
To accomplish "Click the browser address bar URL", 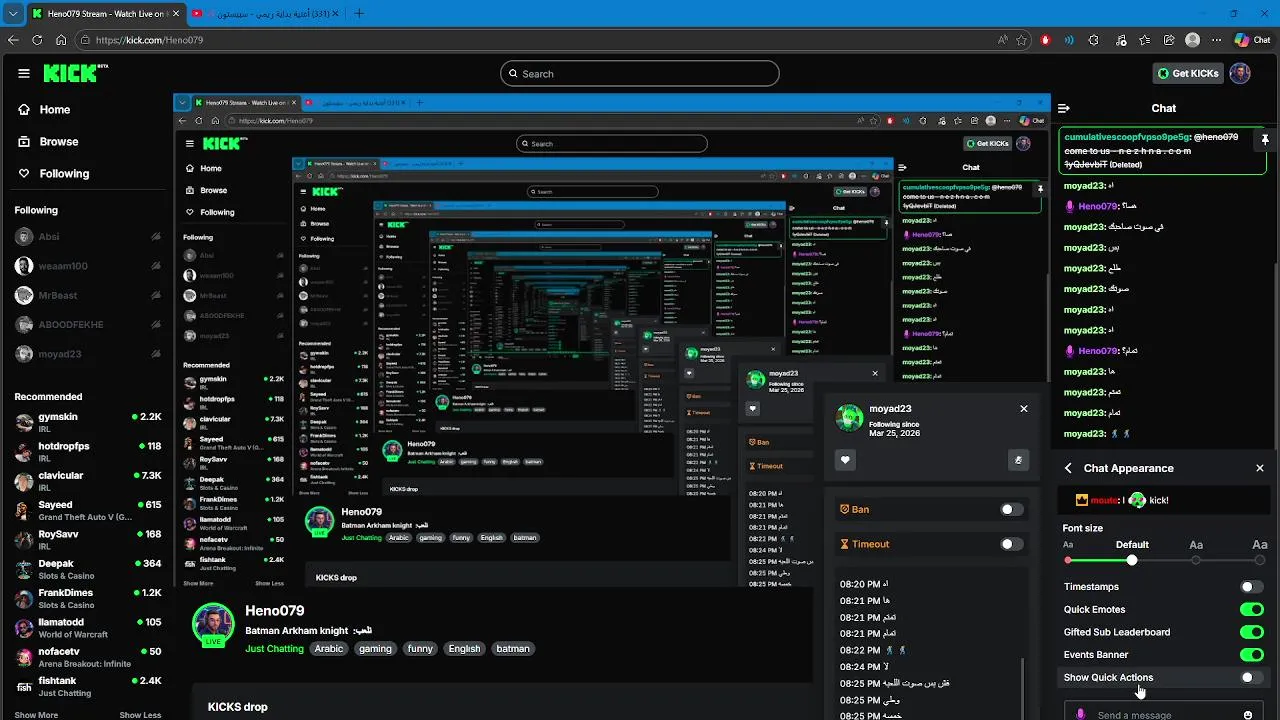I will [150, 40].
